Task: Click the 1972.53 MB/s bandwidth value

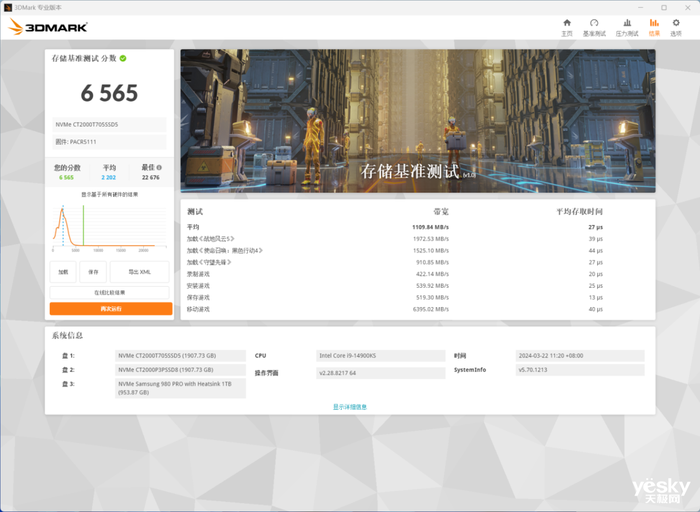Action: [x=431, y=239]
